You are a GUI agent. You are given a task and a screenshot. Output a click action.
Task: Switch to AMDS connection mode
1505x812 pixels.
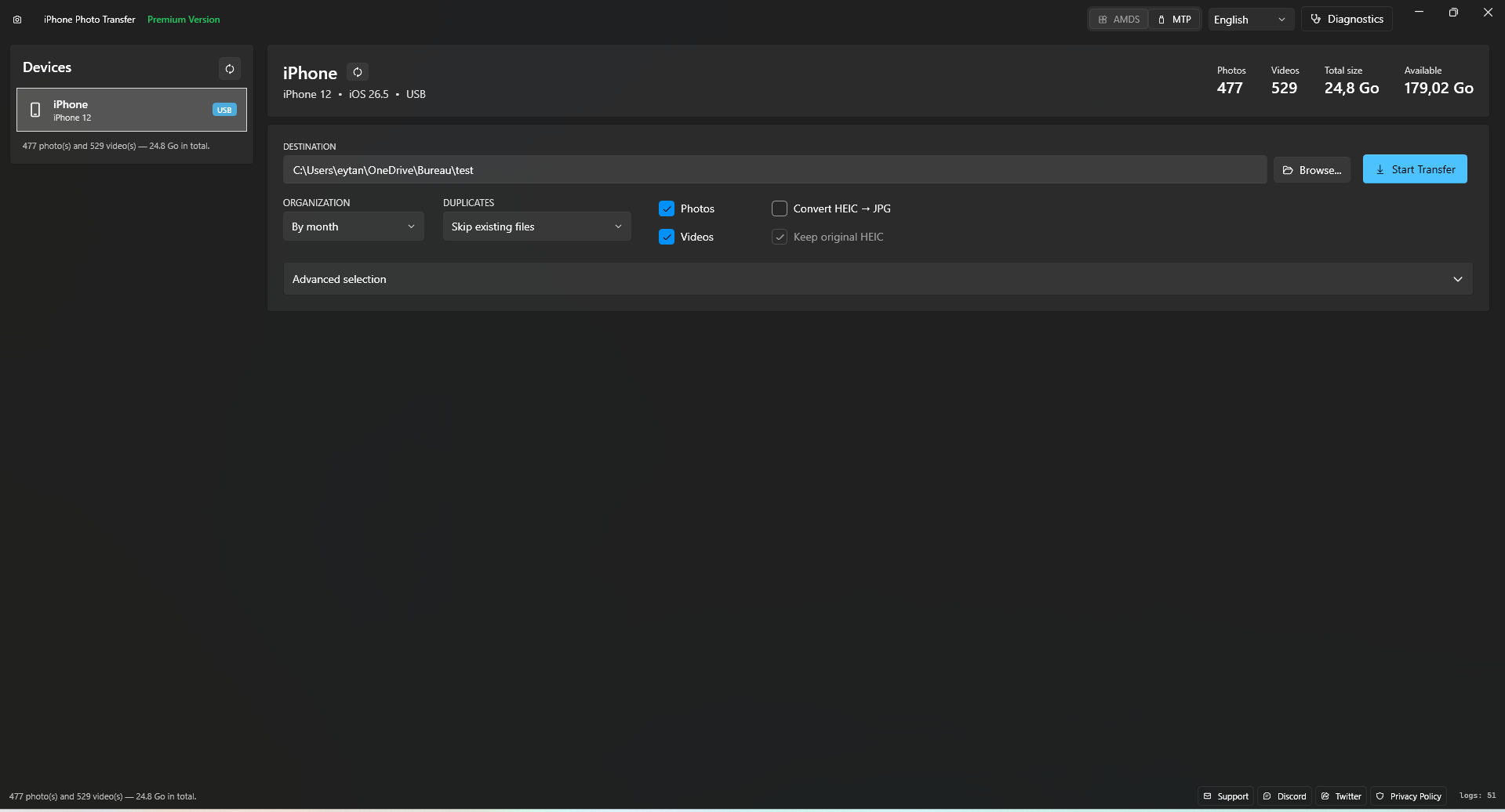point(1119,20)
